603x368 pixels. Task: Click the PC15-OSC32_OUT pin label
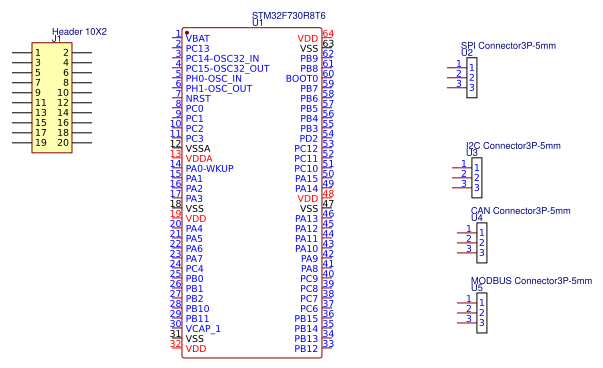pyautogui.click(x=227, y=68)
